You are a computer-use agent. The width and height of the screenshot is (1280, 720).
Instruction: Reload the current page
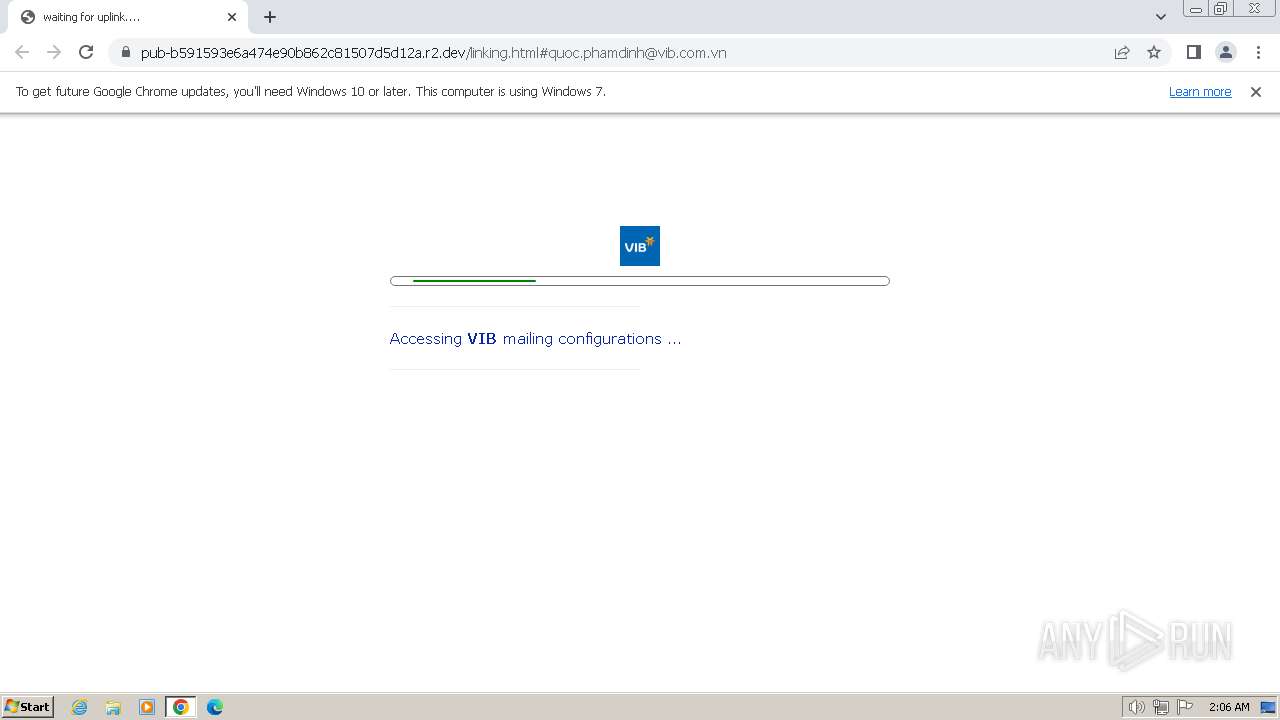(x=86, y=52)
